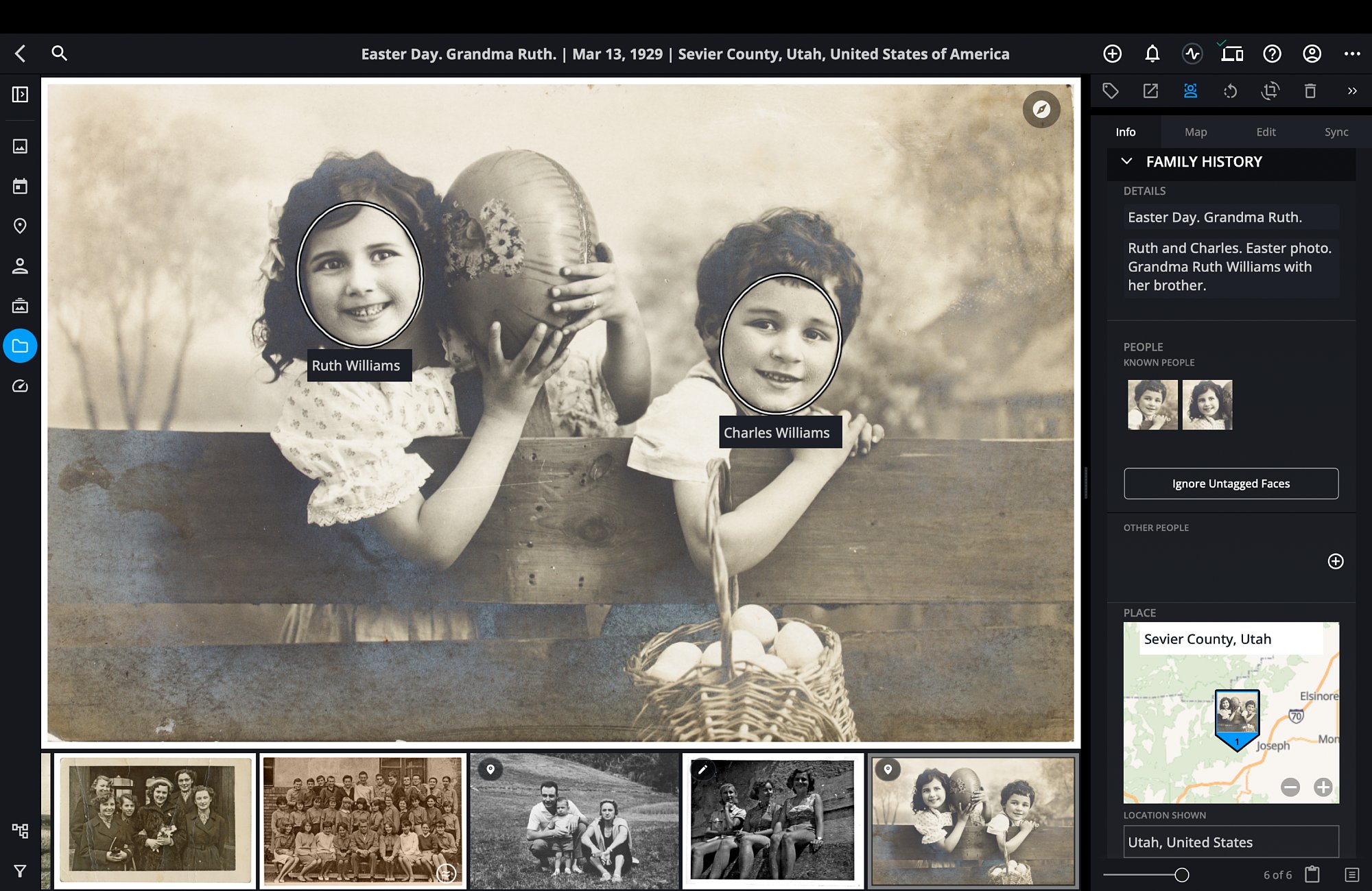Image resolution: width=1372 pixels, height=891 pixels.
Task: Click the Elsinore label on map
Action: [1318, 696]
